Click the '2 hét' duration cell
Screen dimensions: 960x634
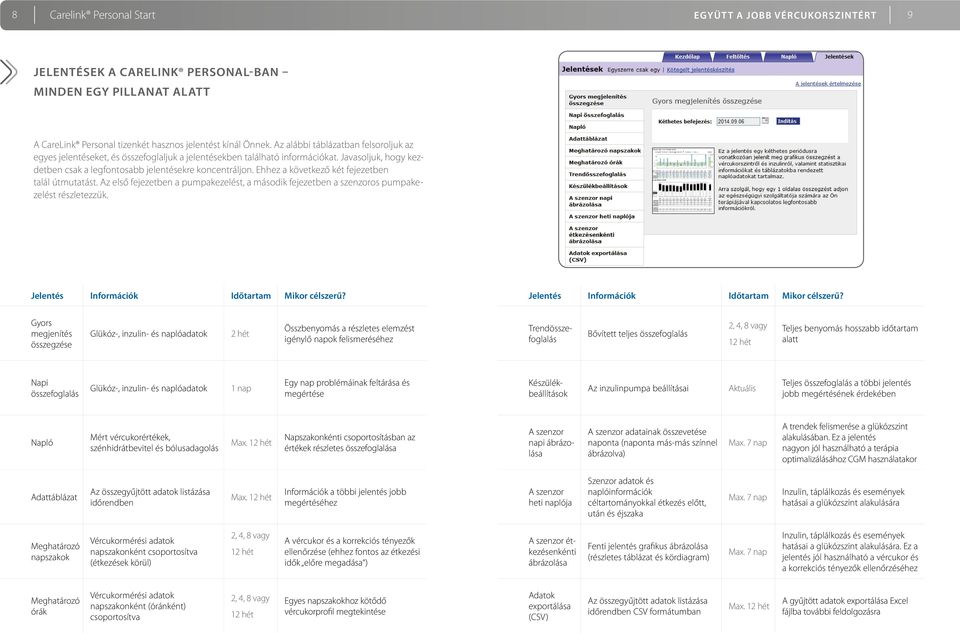pos(240,334)
